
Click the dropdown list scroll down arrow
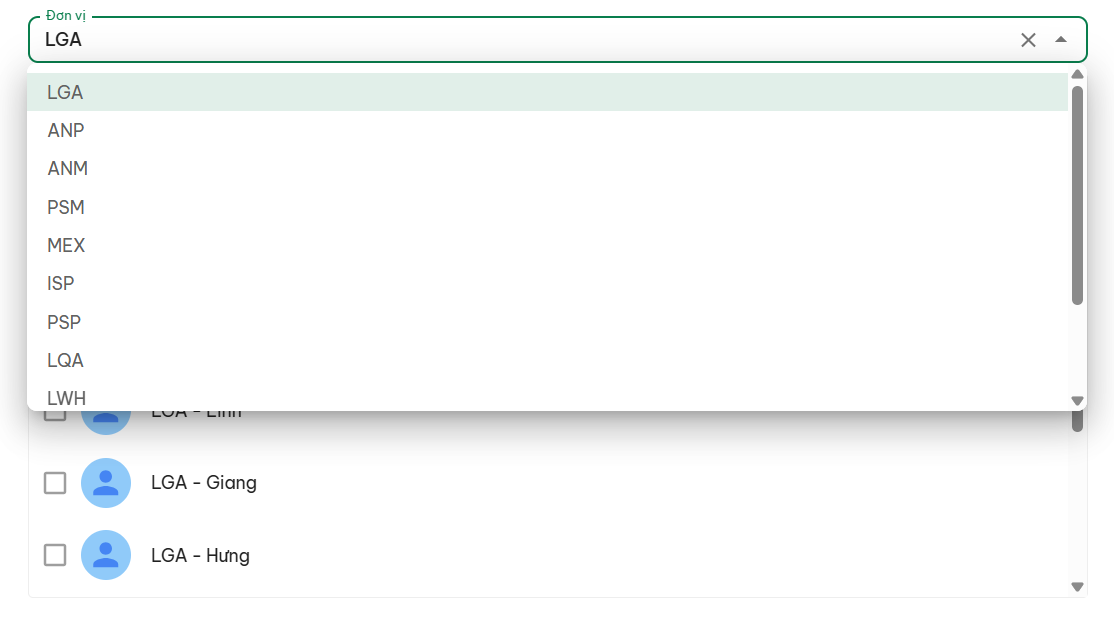click(1077, 401)
